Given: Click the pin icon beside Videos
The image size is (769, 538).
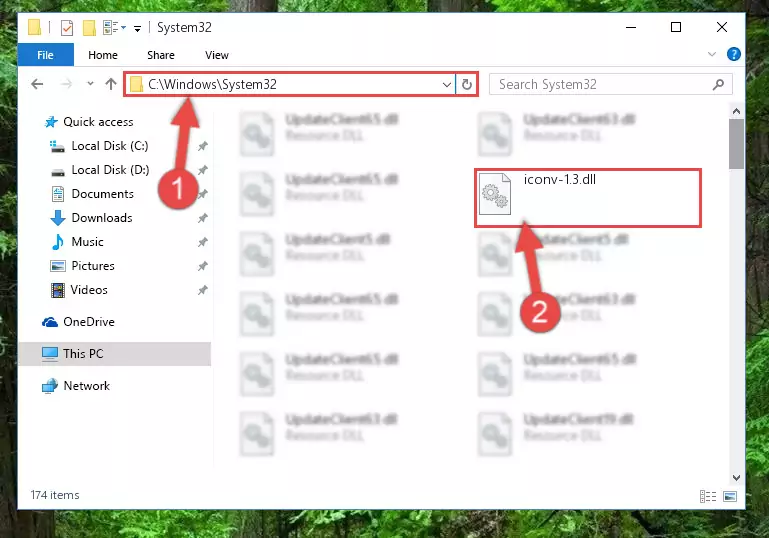Looking at the screenshot, I should point(203,290).
